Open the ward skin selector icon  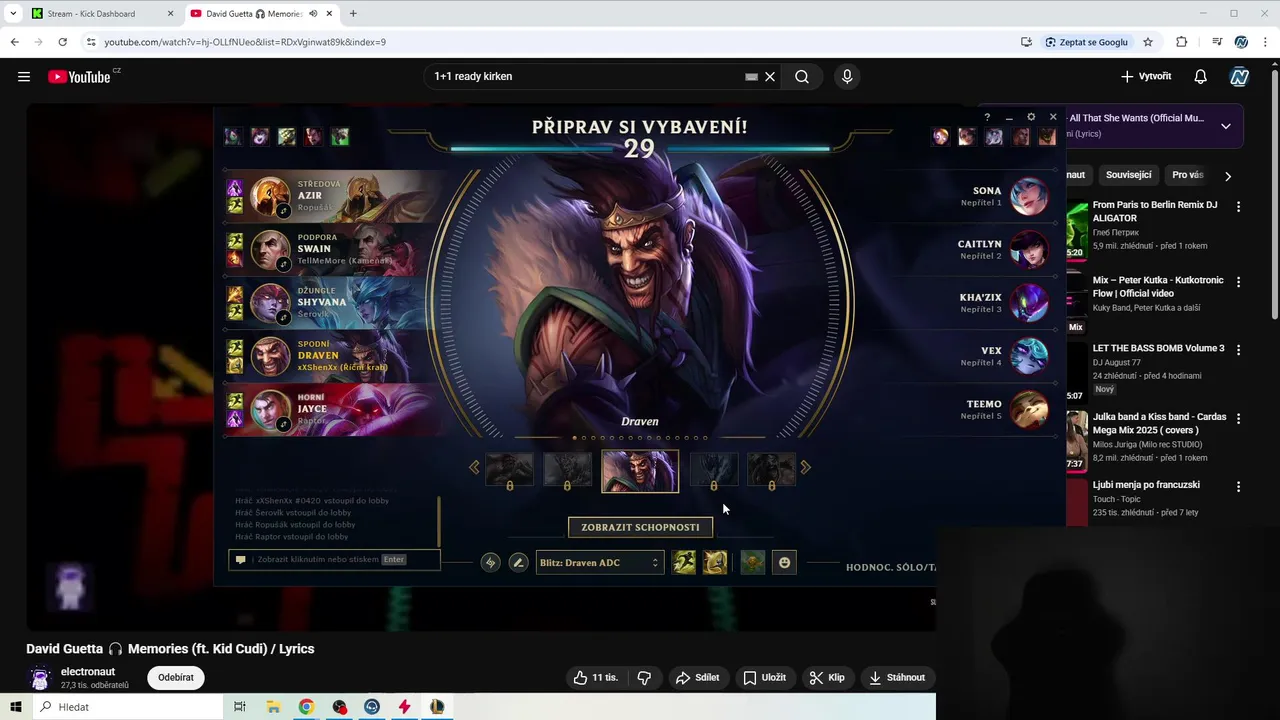coord(753,563)
